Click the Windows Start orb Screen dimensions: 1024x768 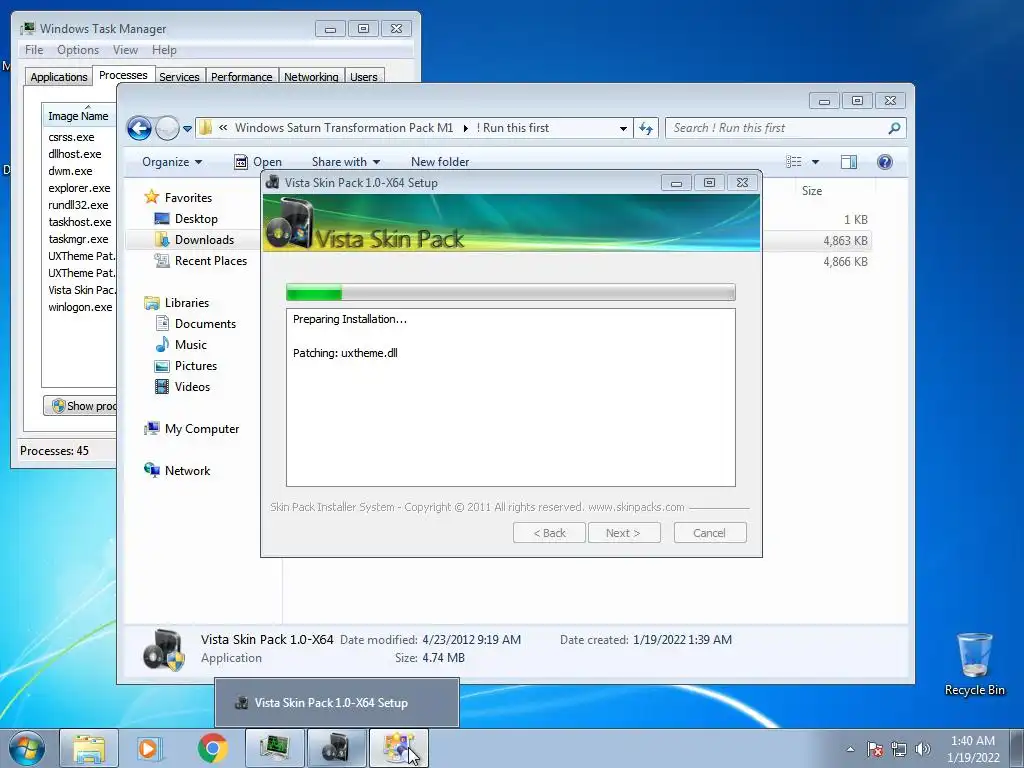(x=27, y=748)
